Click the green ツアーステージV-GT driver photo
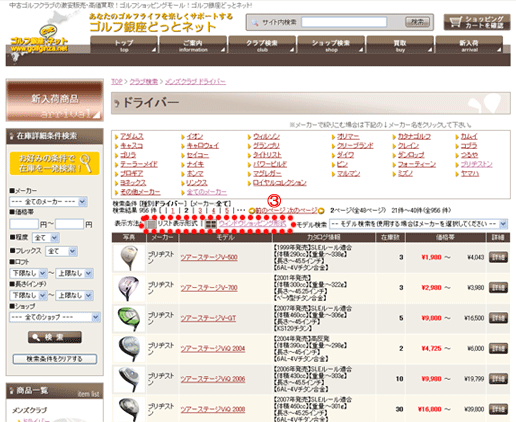This screenshot has height=422, width=516. pyautogui.click(x=129, y=318)
